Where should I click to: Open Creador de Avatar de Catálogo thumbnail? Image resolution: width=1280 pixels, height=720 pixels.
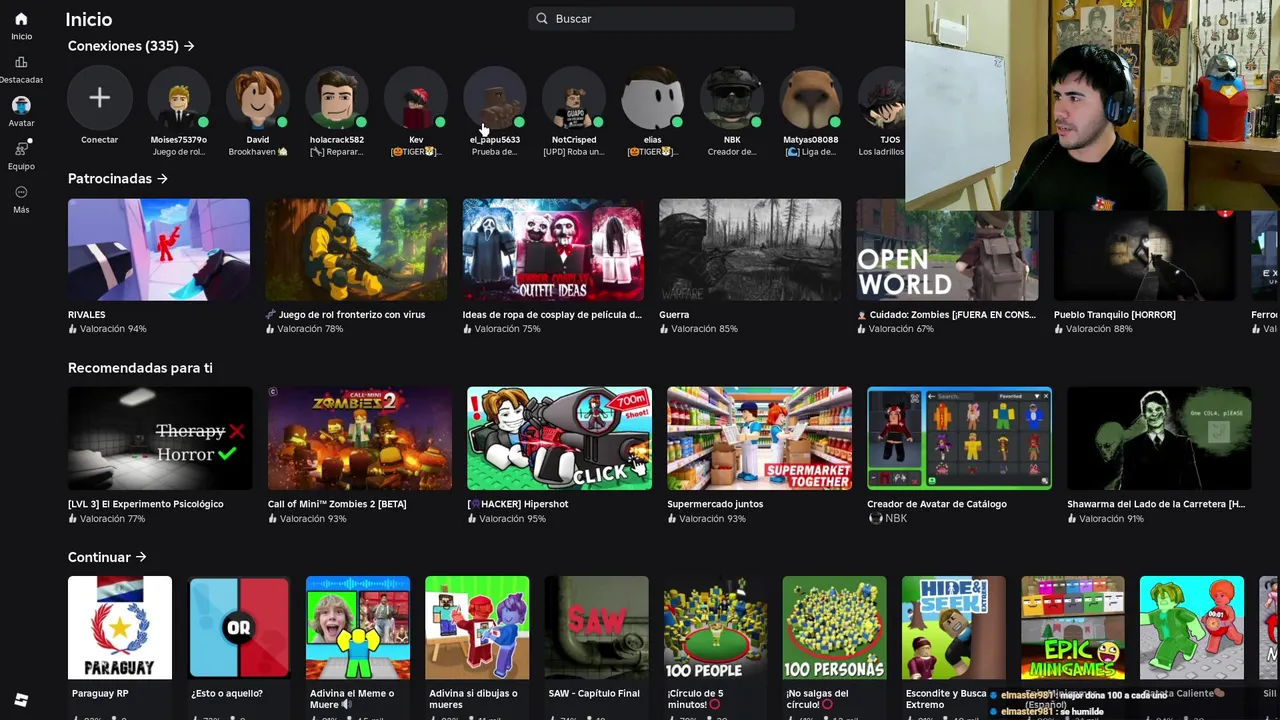[959, 438]
